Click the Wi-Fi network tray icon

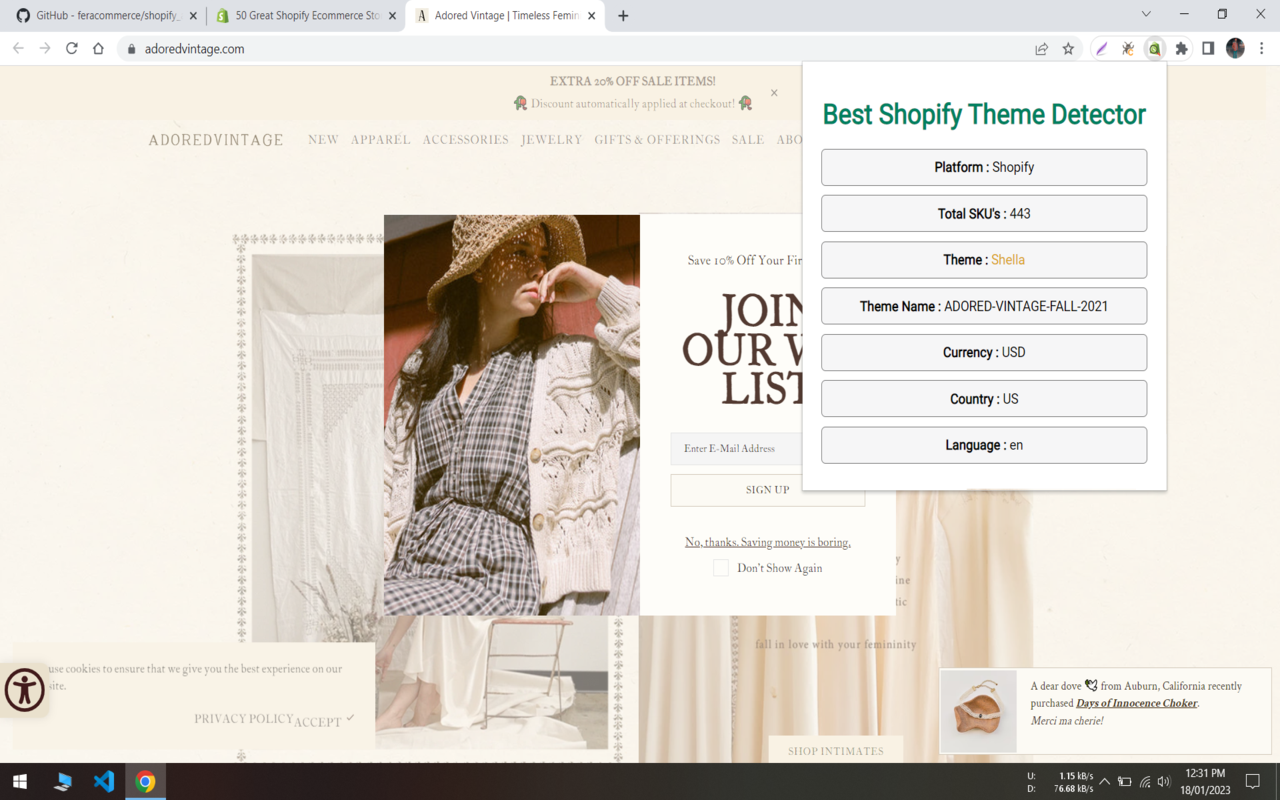(1145, 781)
